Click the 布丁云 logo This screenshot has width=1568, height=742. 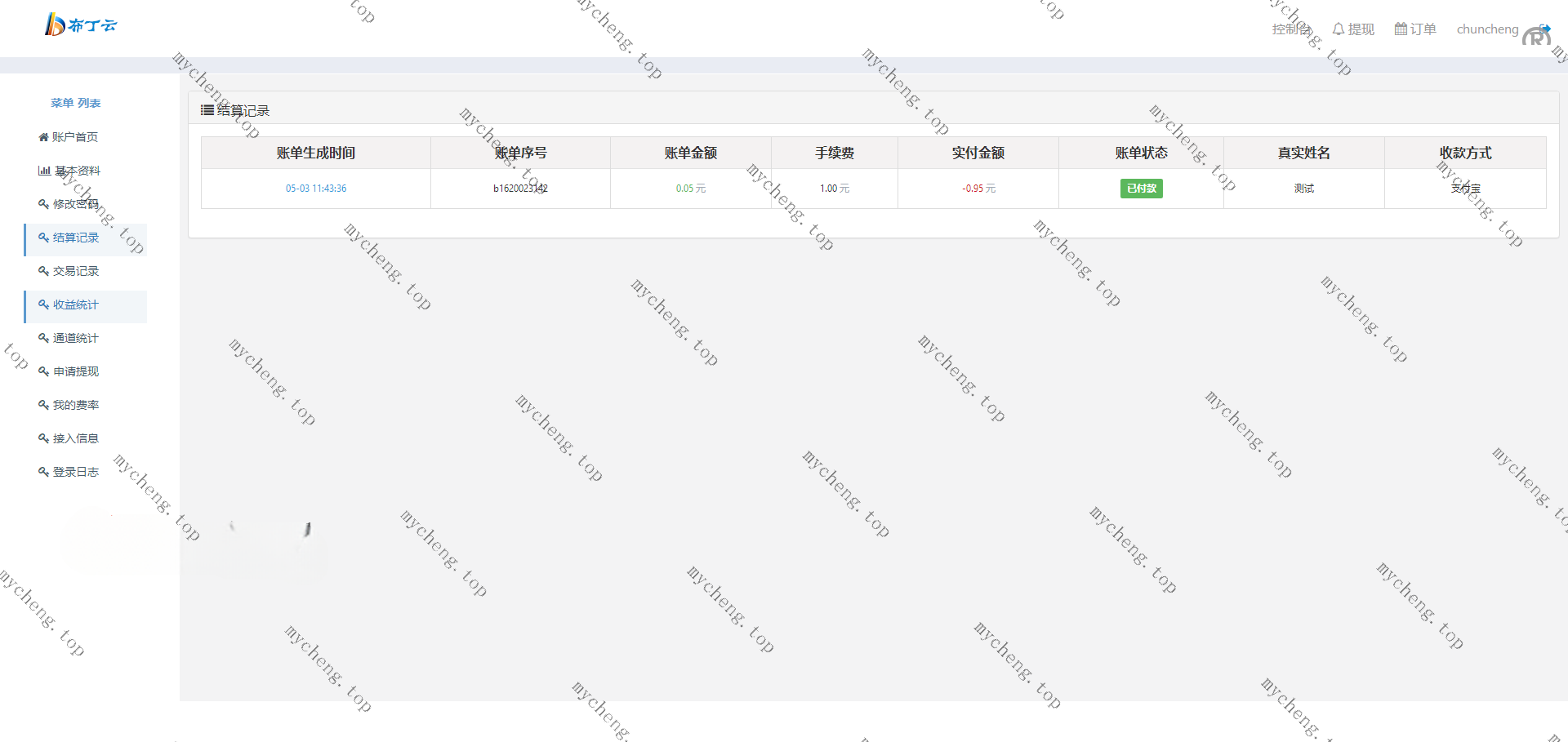point(81,25)
